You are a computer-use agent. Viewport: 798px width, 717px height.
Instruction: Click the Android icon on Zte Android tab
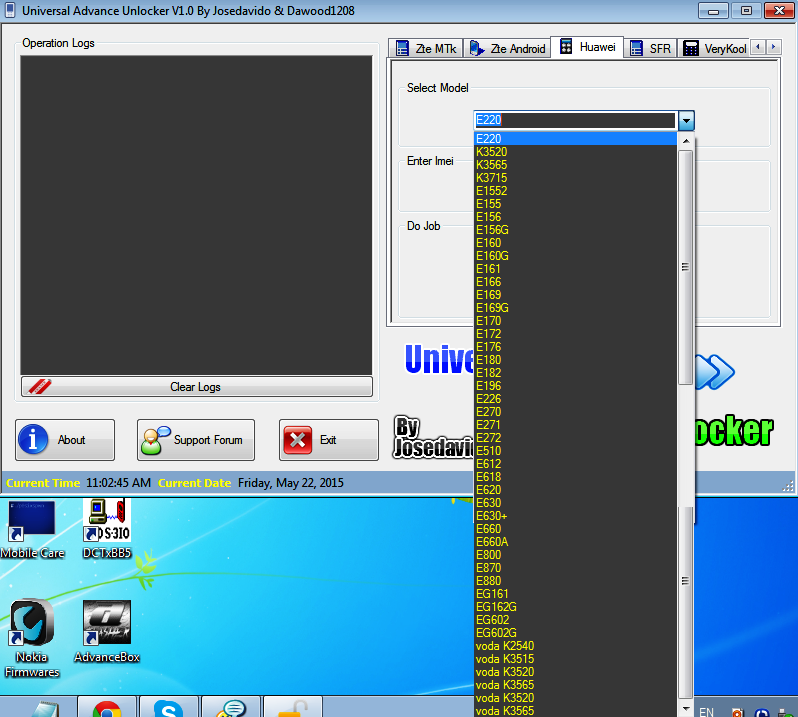pyautogui.click(x=476, y=48)
